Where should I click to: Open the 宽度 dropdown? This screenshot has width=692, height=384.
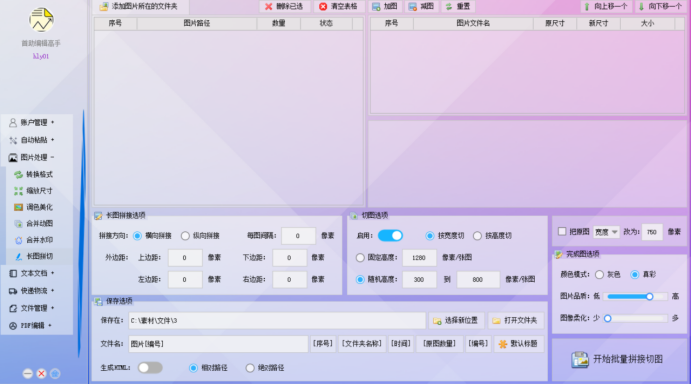pos(606,232)
